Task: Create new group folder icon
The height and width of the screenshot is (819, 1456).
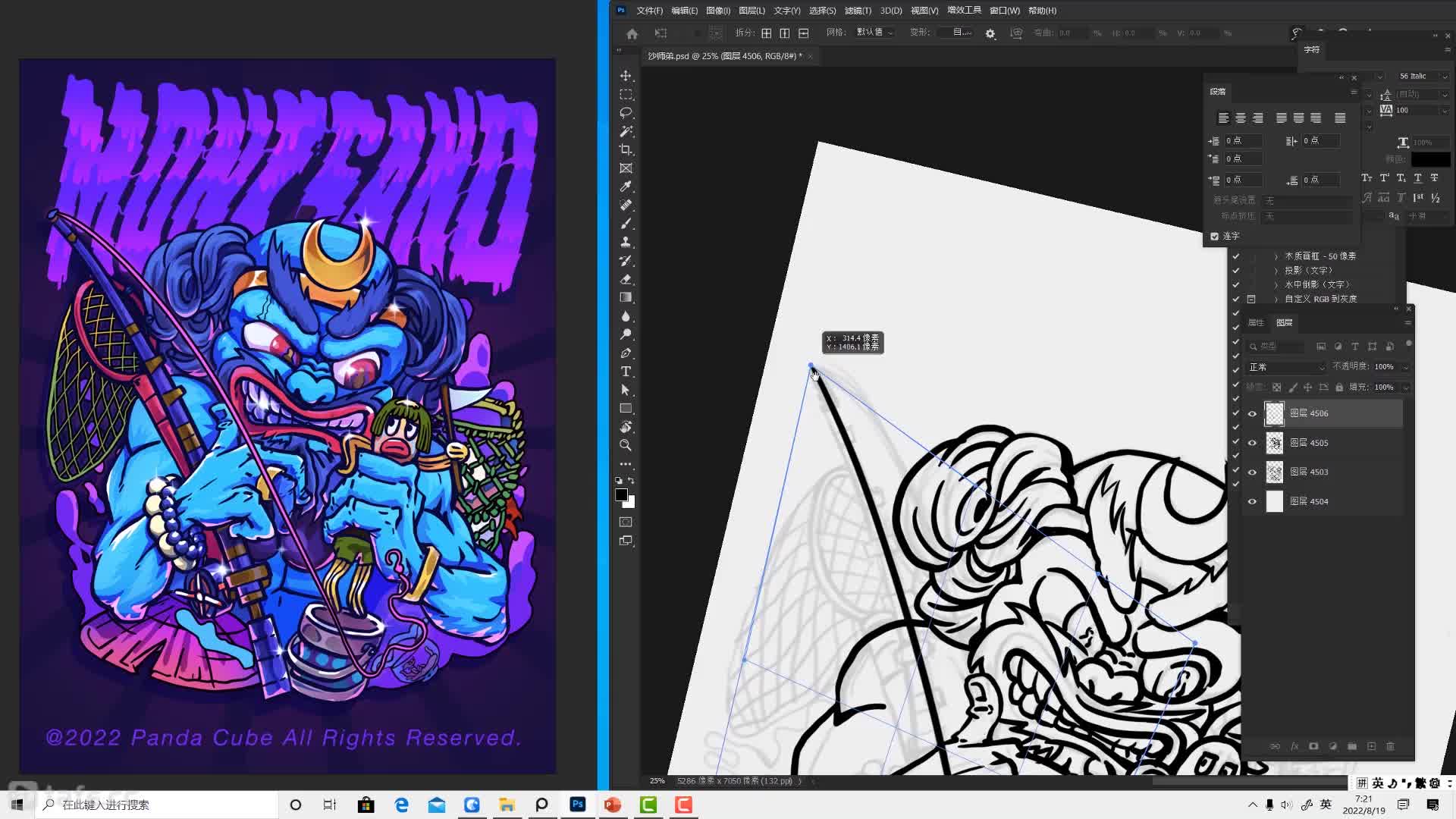Action: click(x=1352, y=746)
